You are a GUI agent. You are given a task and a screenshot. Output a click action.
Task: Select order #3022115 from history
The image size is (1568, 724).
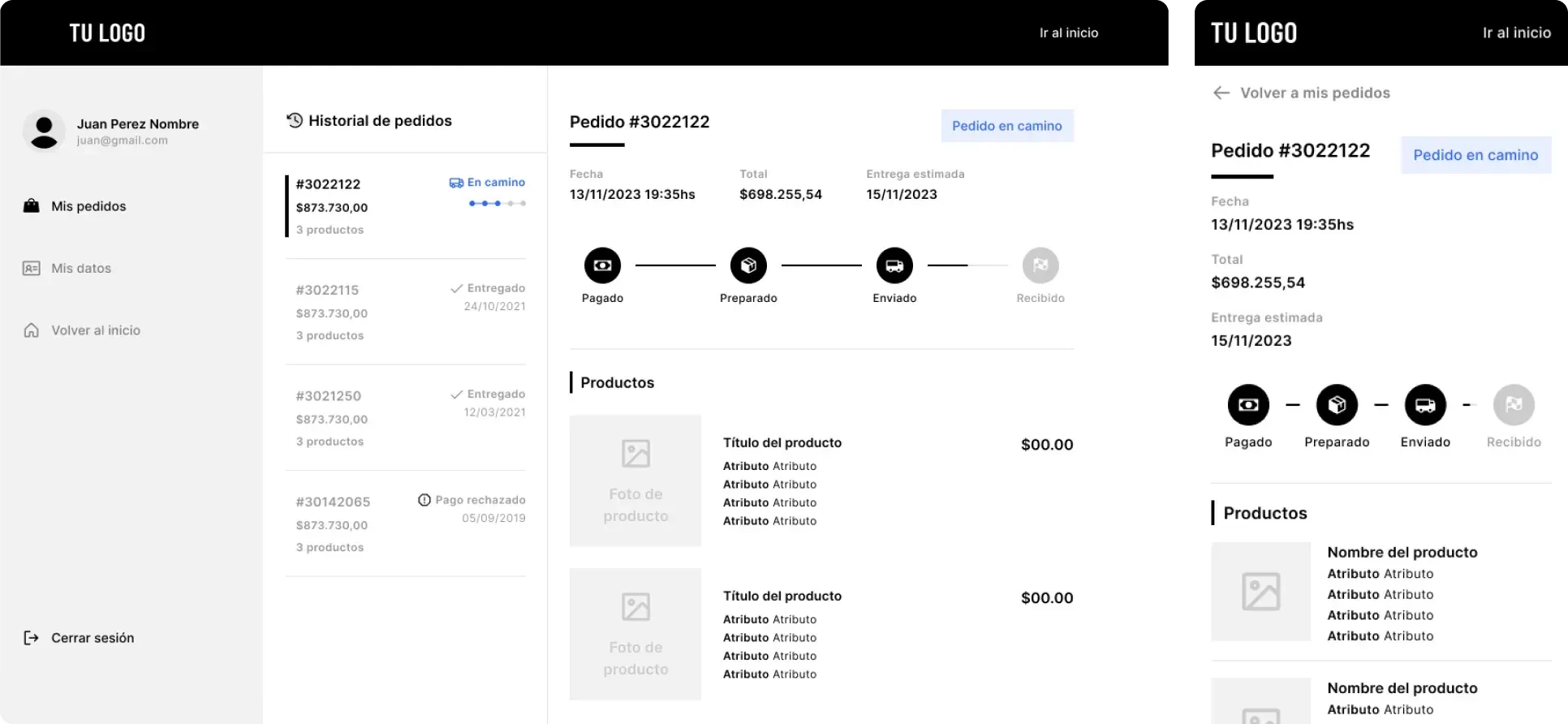tap(406, 312)
